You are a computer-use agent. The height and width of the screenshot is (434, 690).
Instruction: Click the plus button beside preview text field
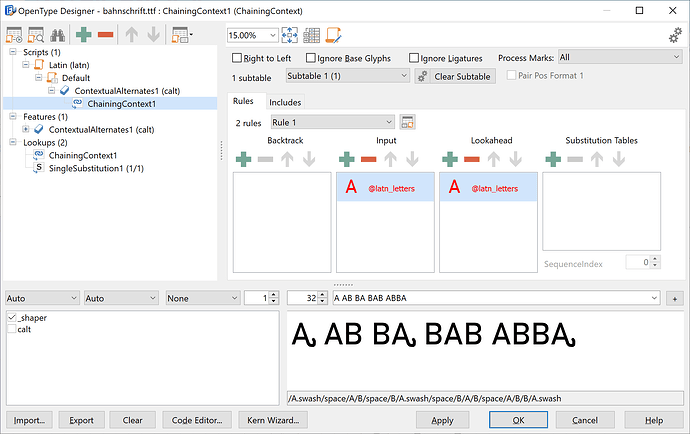[675, 298]
